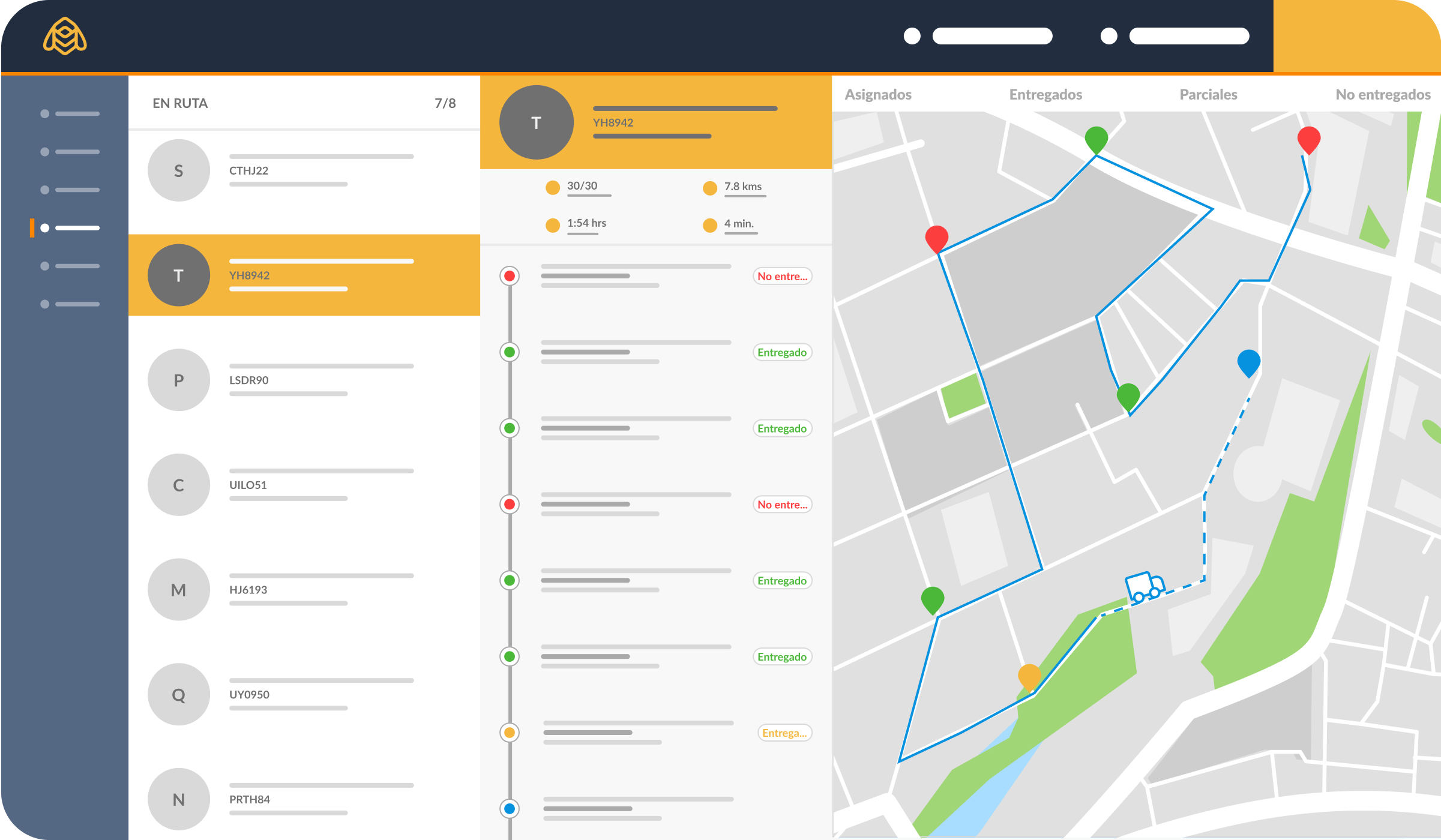This screenshot has width=1441, height=840.
Task: Click the green pin at the map's lower left
Action: (933, 601)
